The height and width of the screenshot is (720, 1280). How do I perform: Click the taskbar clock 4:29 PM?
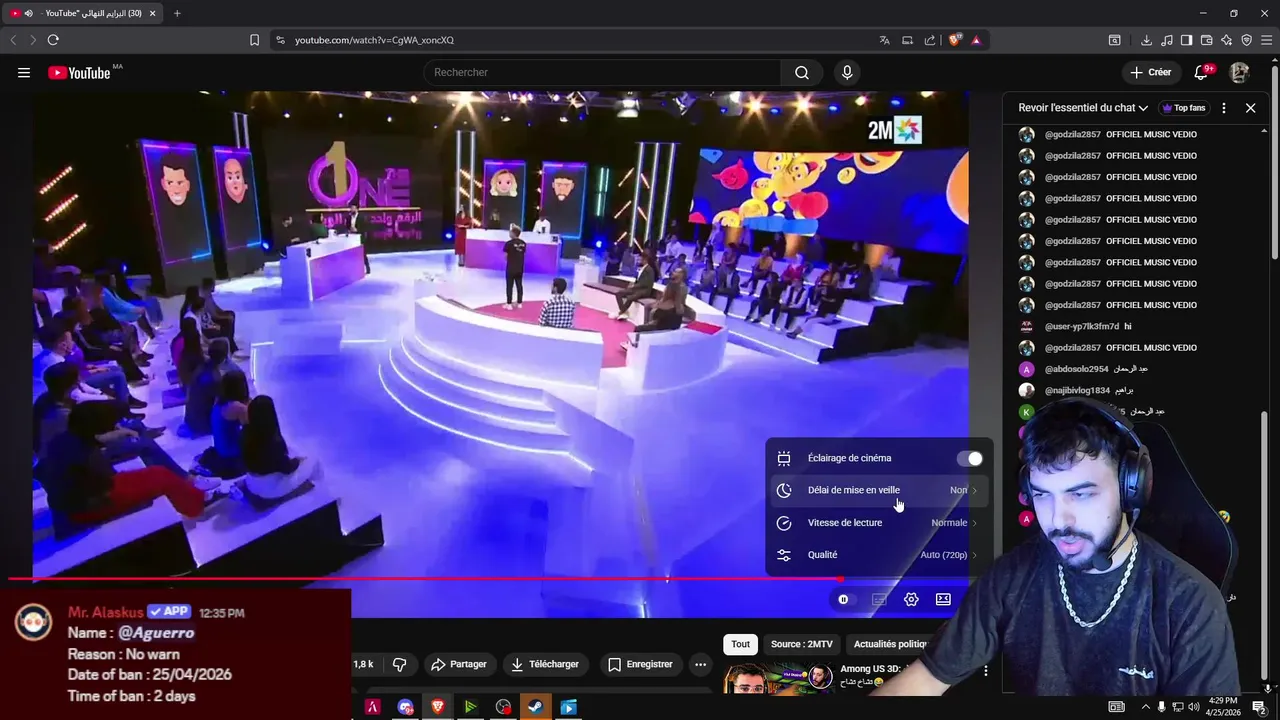[1223, 707]
